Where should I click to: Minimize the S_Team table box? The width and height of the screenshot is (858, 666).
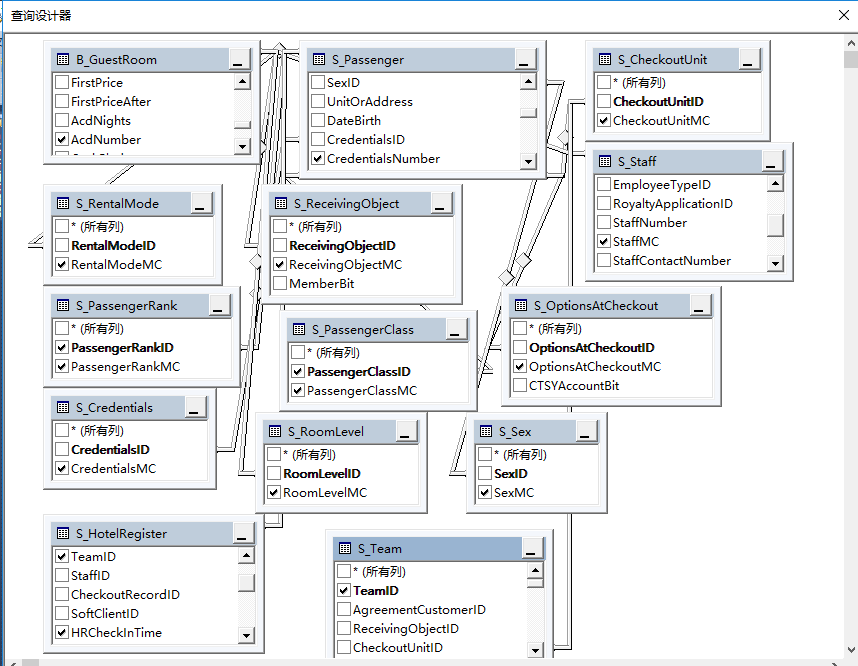[531, 548]
